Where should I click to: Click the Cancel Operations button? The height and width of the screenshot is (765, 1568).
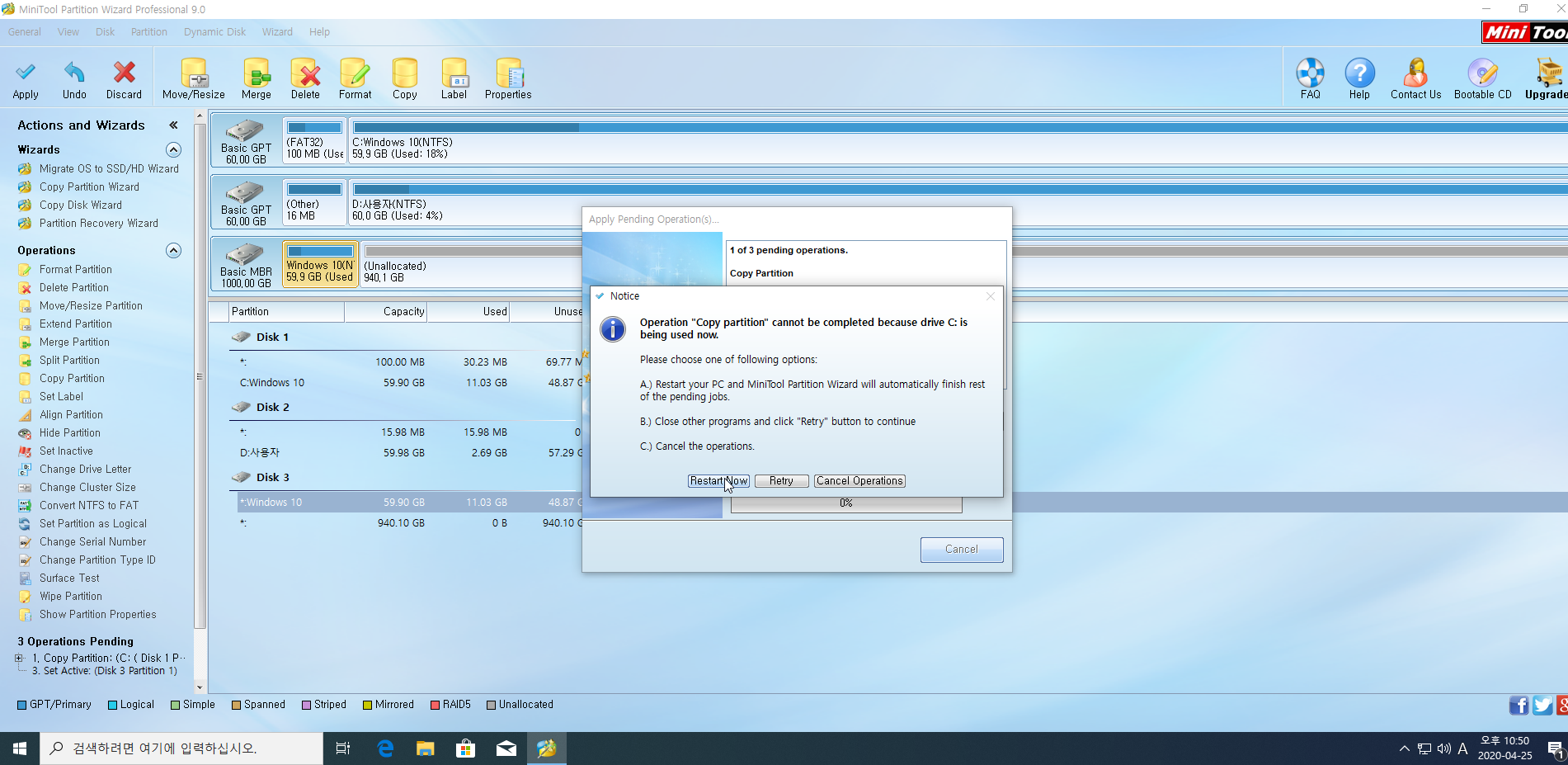point(859,481)
